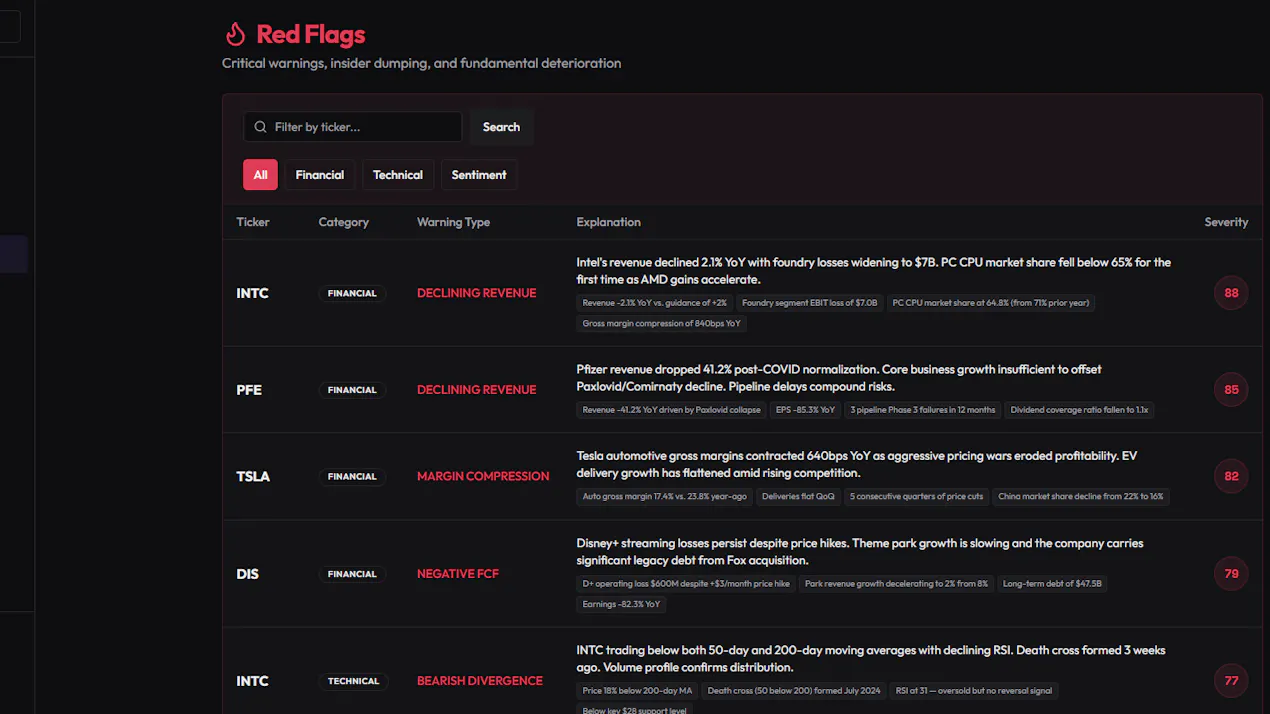Click 'Death cross (50 below 200)' tag

[x=794, y=690]
